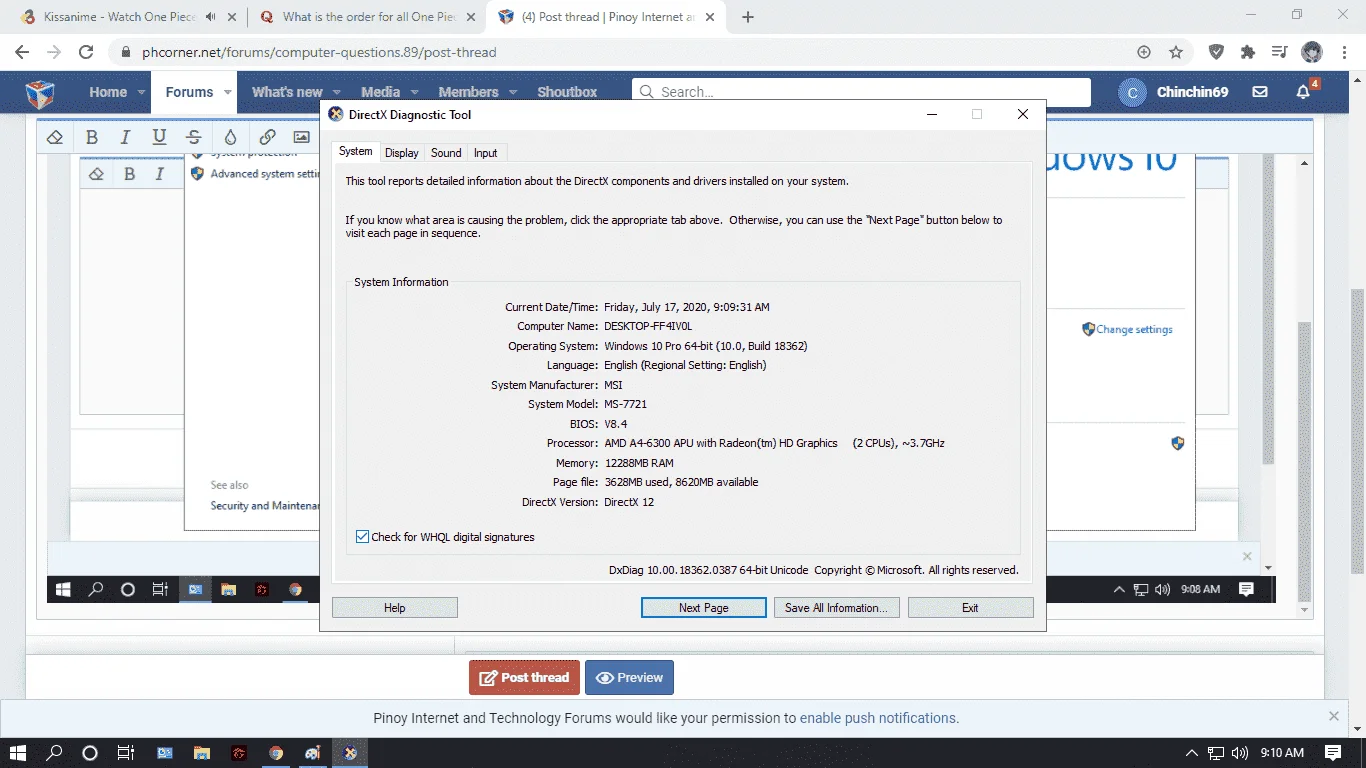
Task: Click the DirectX Diagnostic Tool taskbar icon
Action: [x=350, y=753]
